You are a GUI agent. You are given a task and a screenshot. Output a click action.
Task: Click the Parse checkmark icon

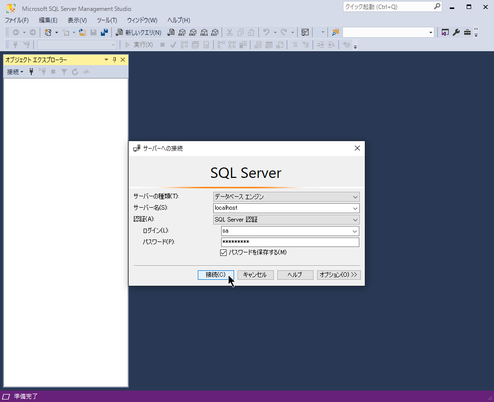[x=173, y=45]
